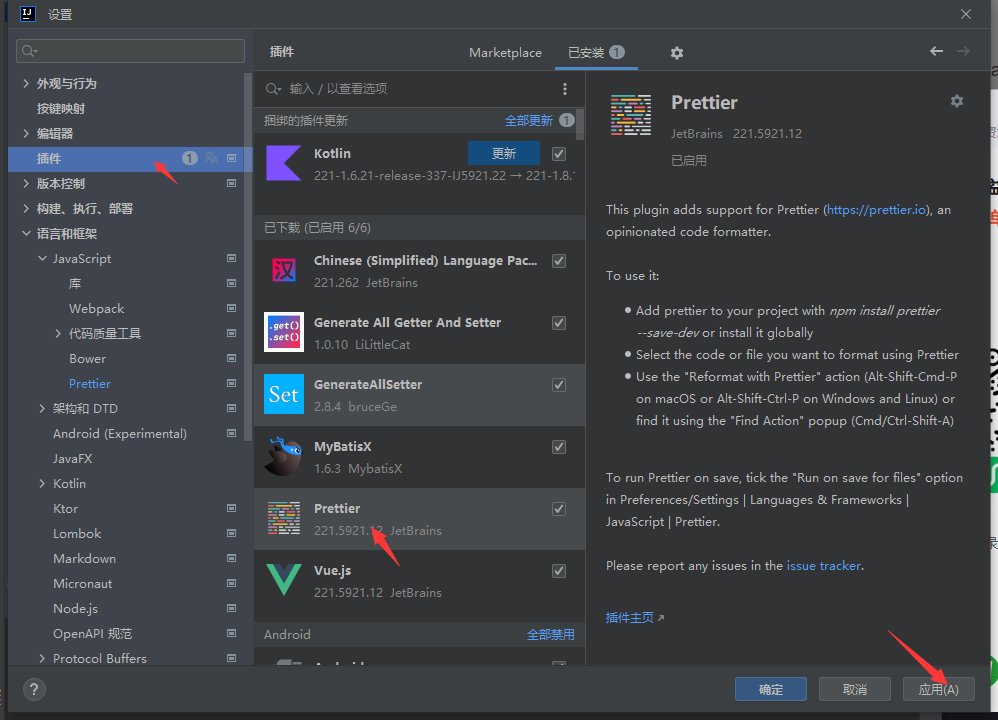Open the issue tracker link

point(824,566)
